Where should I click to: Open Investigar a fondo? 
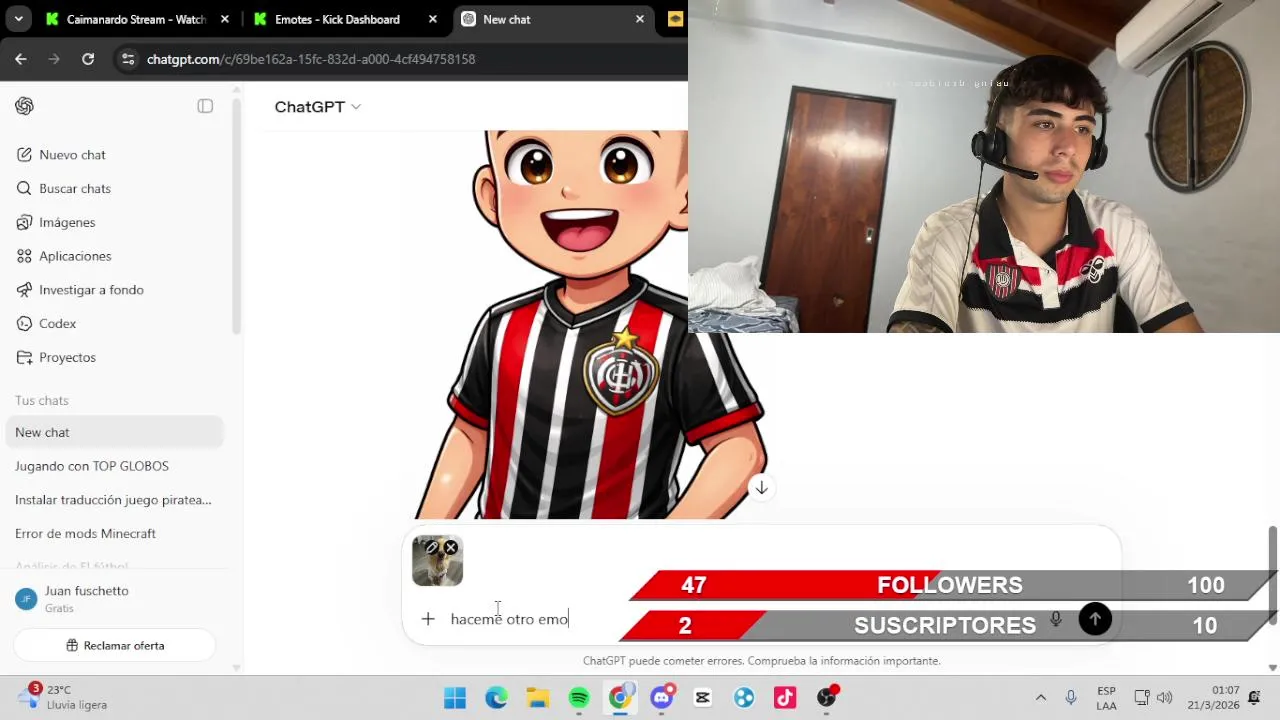point(115,290)
